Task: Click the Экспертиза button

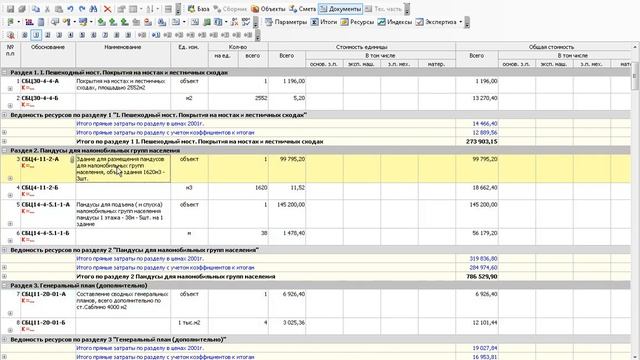Action: (x=436, y=22)
